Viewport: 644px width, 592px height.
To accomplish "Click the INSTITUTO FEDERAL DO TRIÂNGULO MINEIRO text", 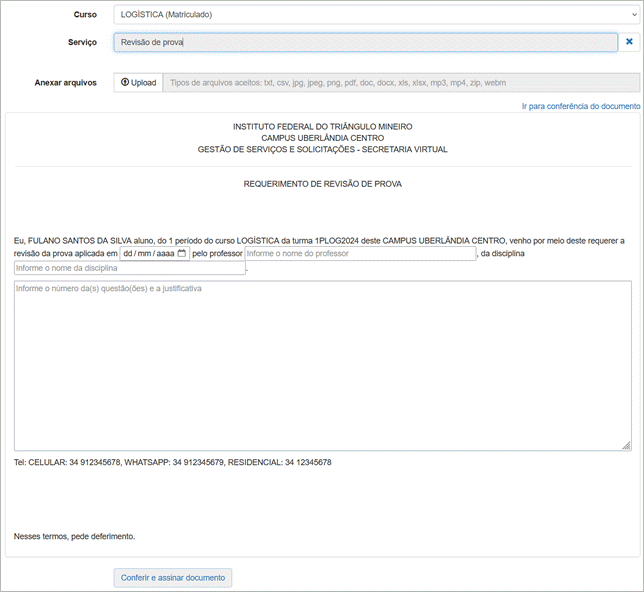I will coord(322,127).
